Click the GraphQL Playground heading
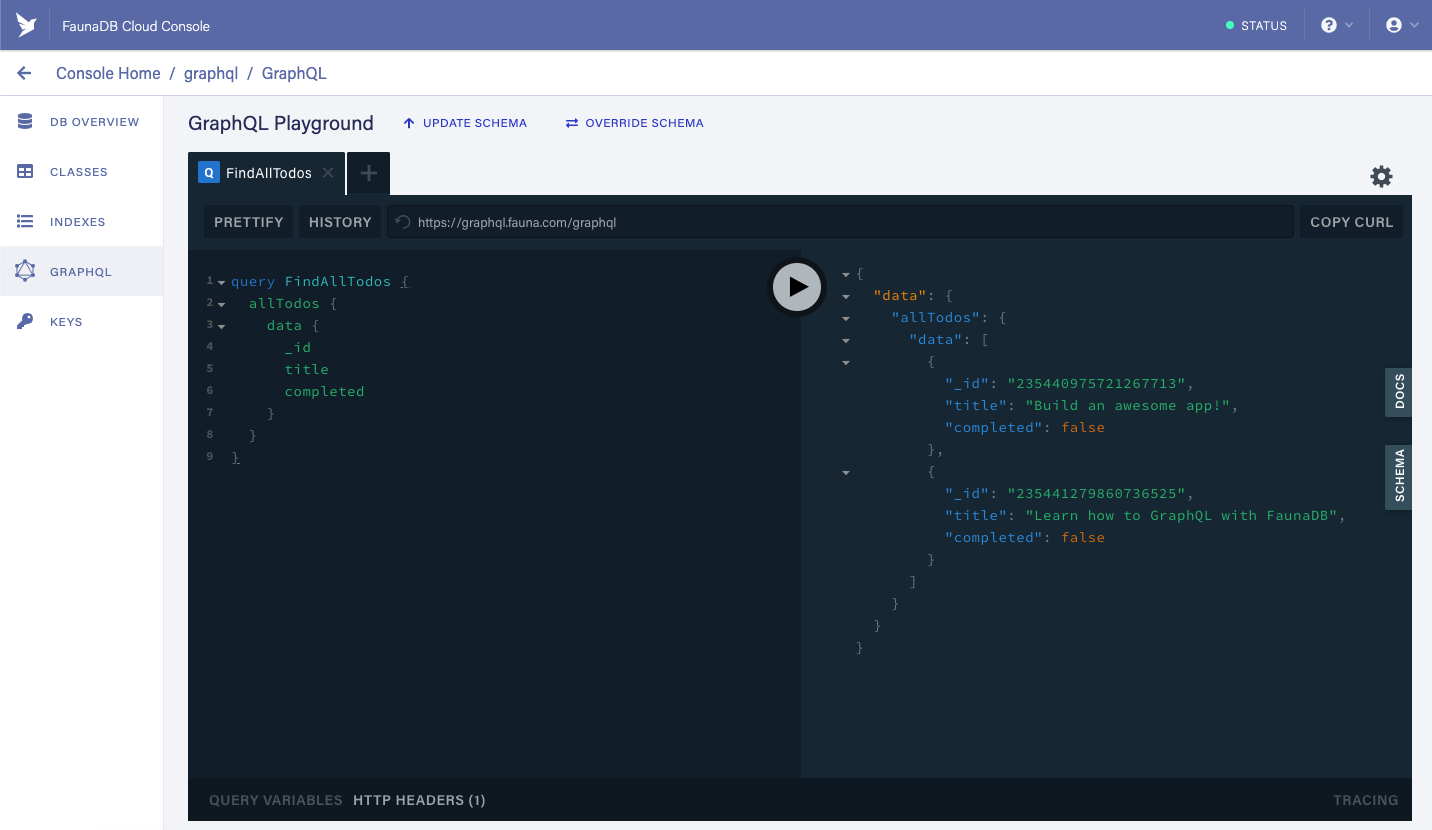This screenshot has height=830, width=1432. pos(281,123)
